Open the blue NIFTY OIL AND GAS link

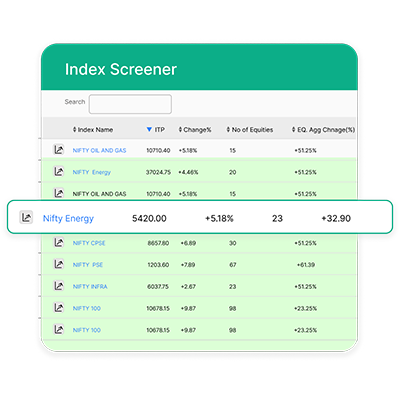click(99, 151)
